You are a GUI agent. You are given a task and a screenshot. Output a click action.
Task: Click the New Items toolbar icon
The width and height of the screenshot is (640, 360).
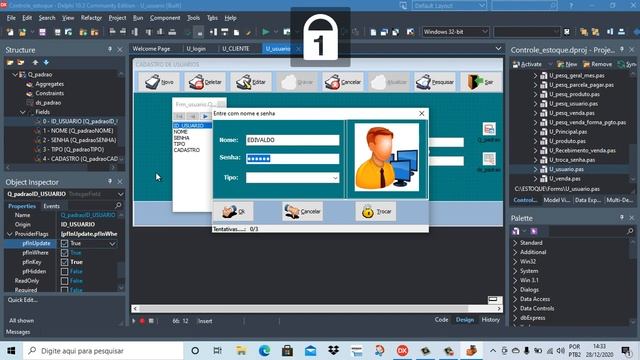(x=10, y=32)
